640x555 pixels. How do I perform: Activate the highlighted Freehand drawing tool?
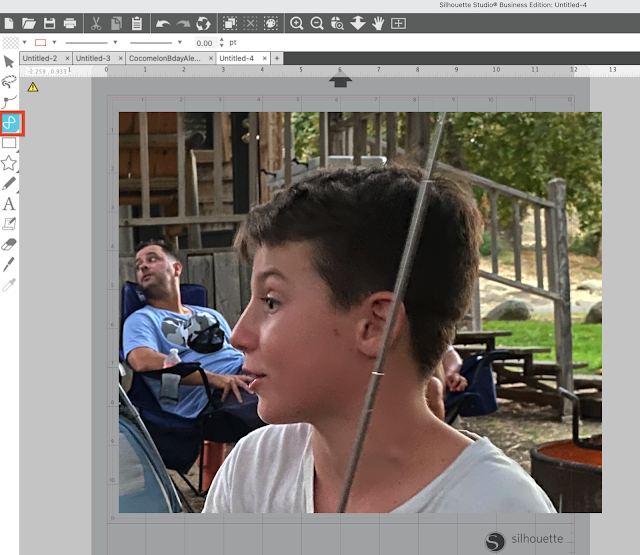10,123
